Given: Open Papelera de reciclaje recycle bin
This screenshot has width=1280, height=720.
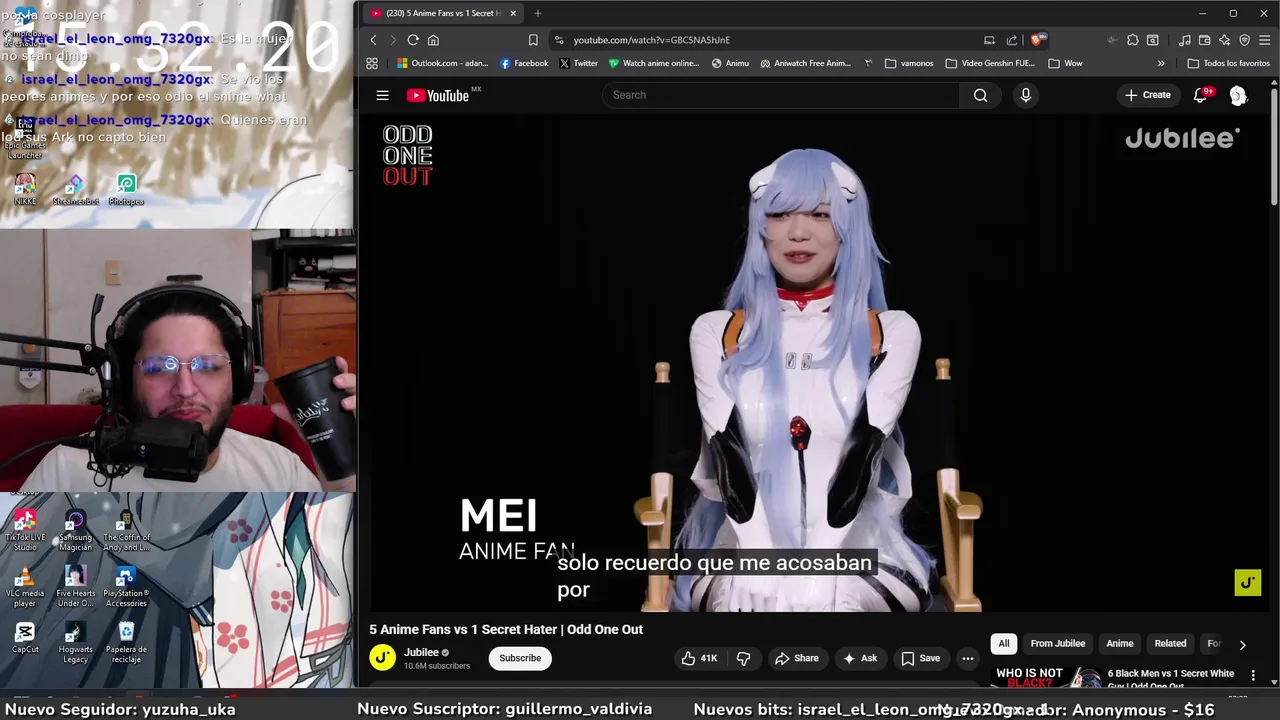Looking at the screenshot, I should tap(126, 642).
